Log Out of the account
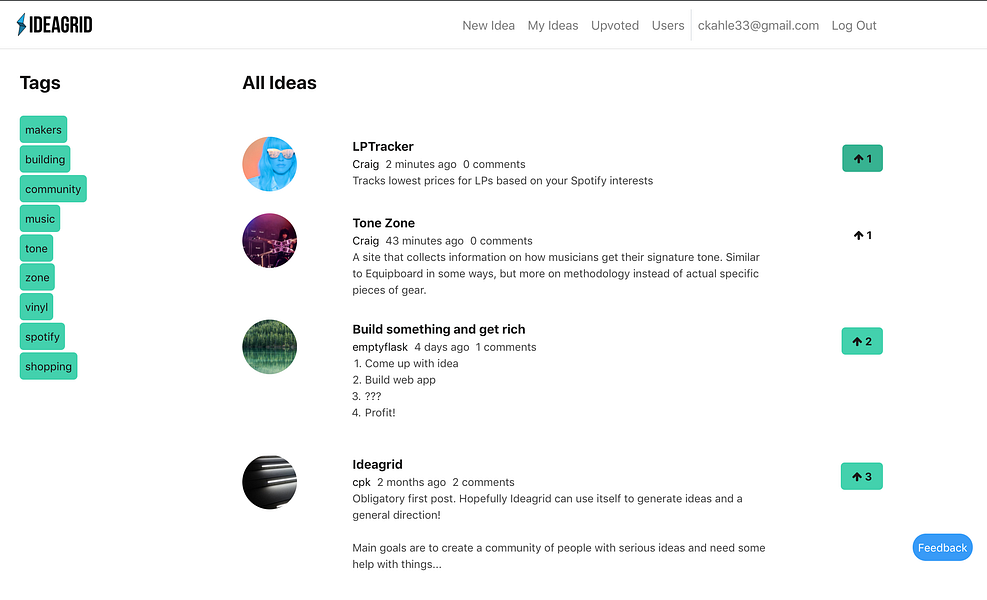 854,26
